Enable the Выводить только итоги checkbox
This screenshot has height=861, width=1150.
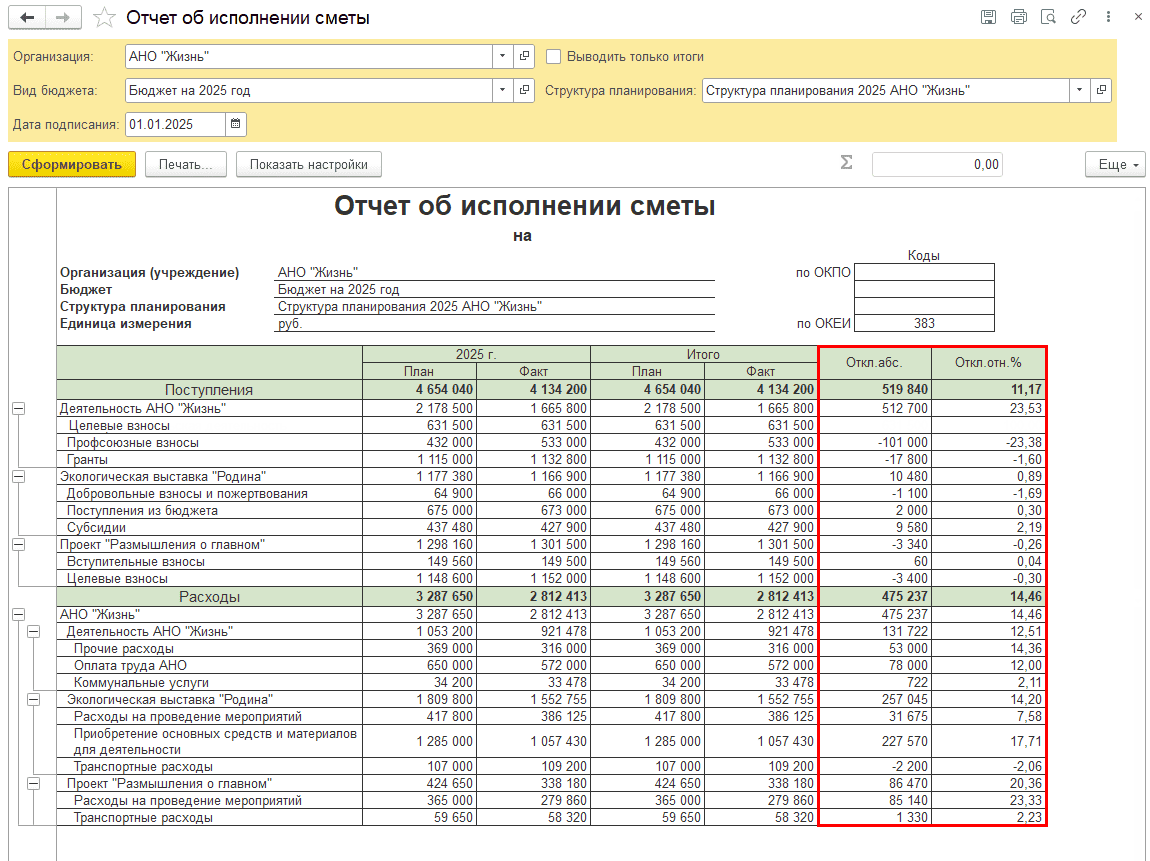tap(554, 57)
